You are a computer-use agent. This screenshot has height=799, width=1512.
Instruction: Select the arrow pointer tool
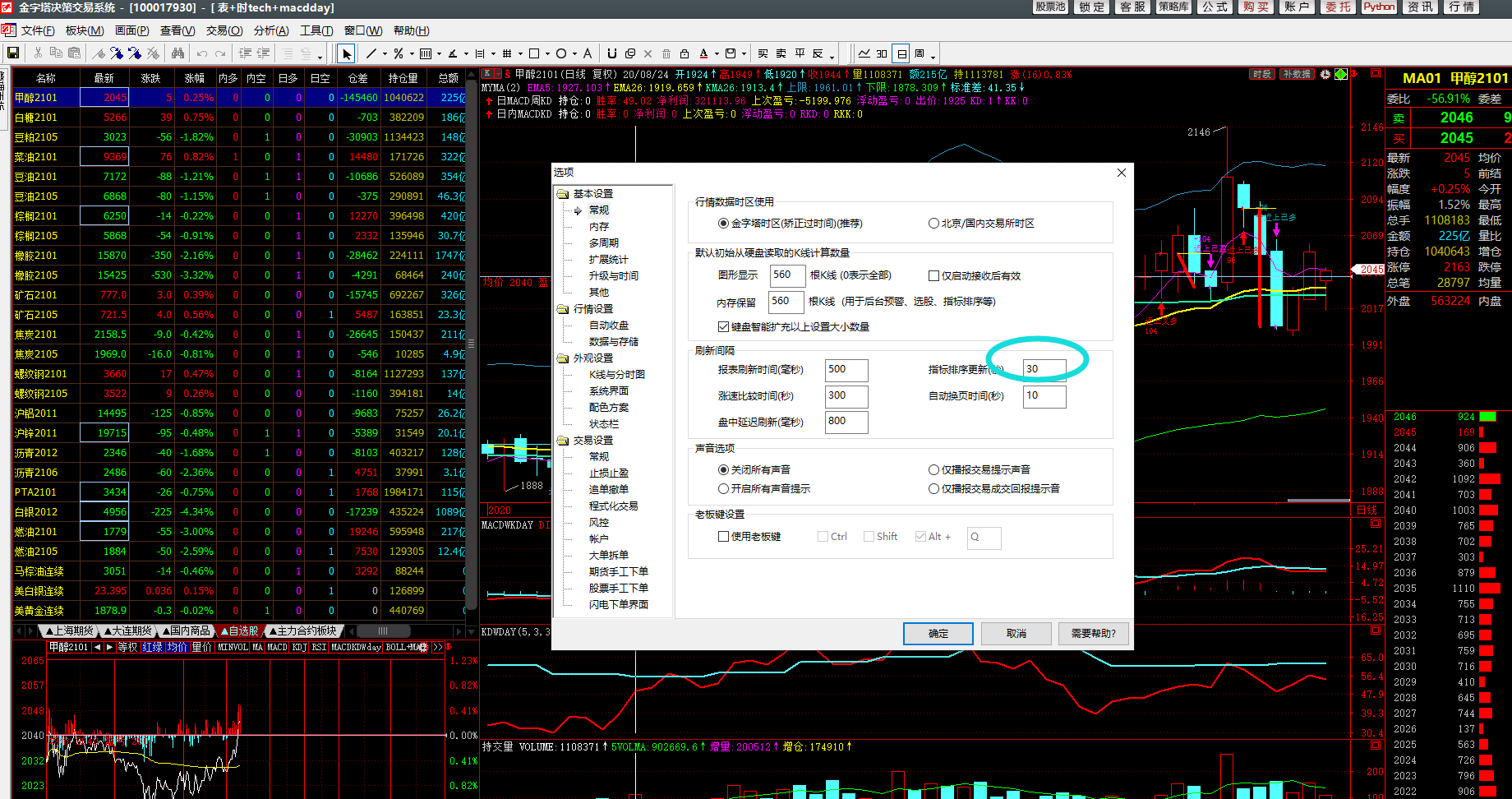click(x=347, y=54)
